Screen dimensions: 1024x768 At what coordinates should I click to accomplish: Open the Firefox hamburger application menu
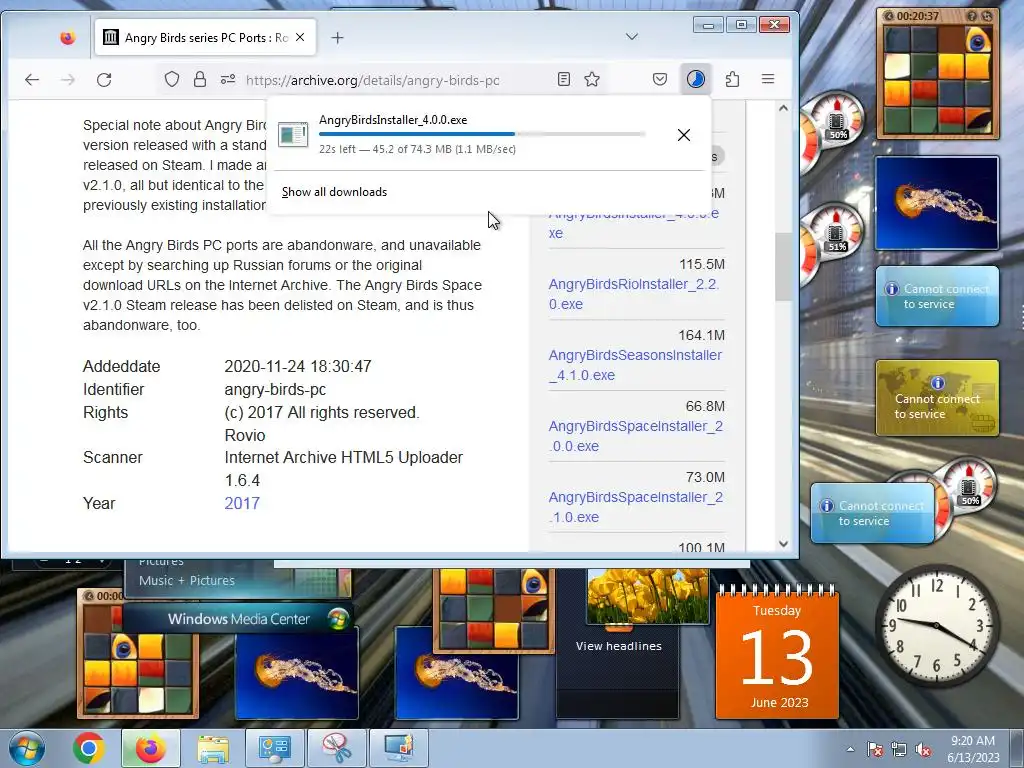(768, 79)
